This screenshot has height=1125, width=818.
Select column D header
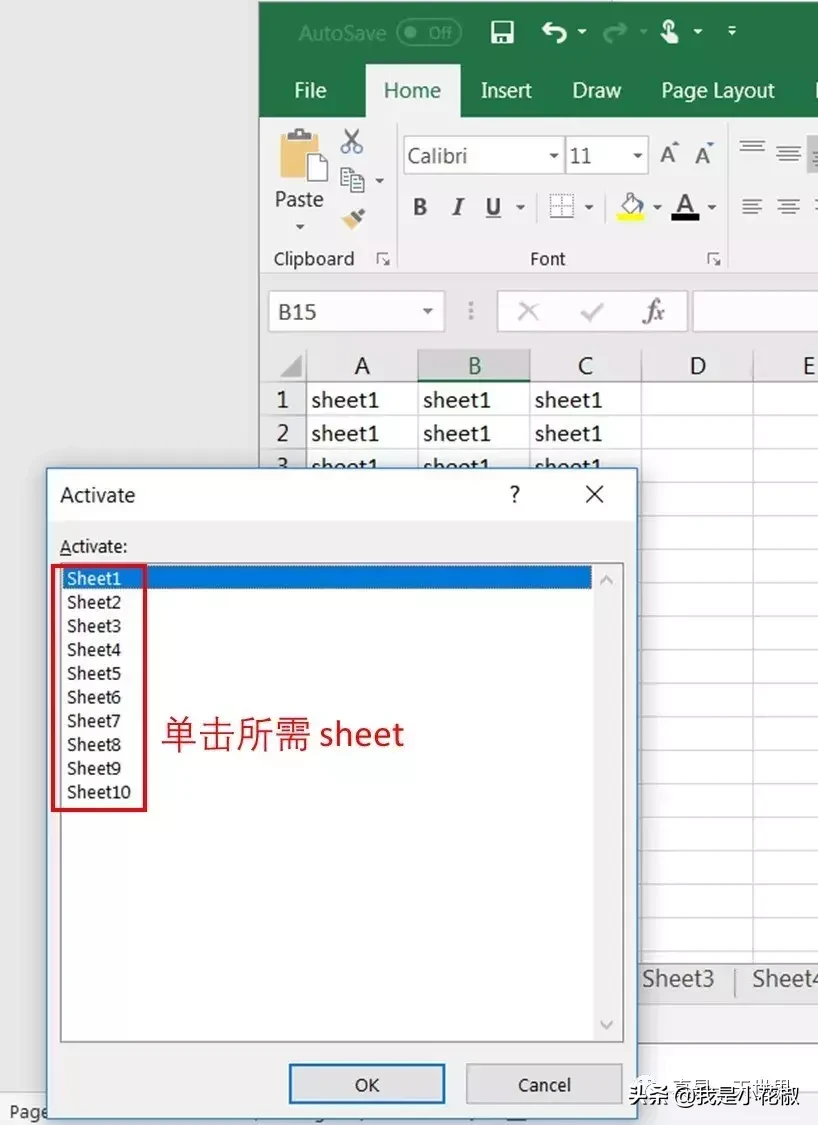(697, 366)
